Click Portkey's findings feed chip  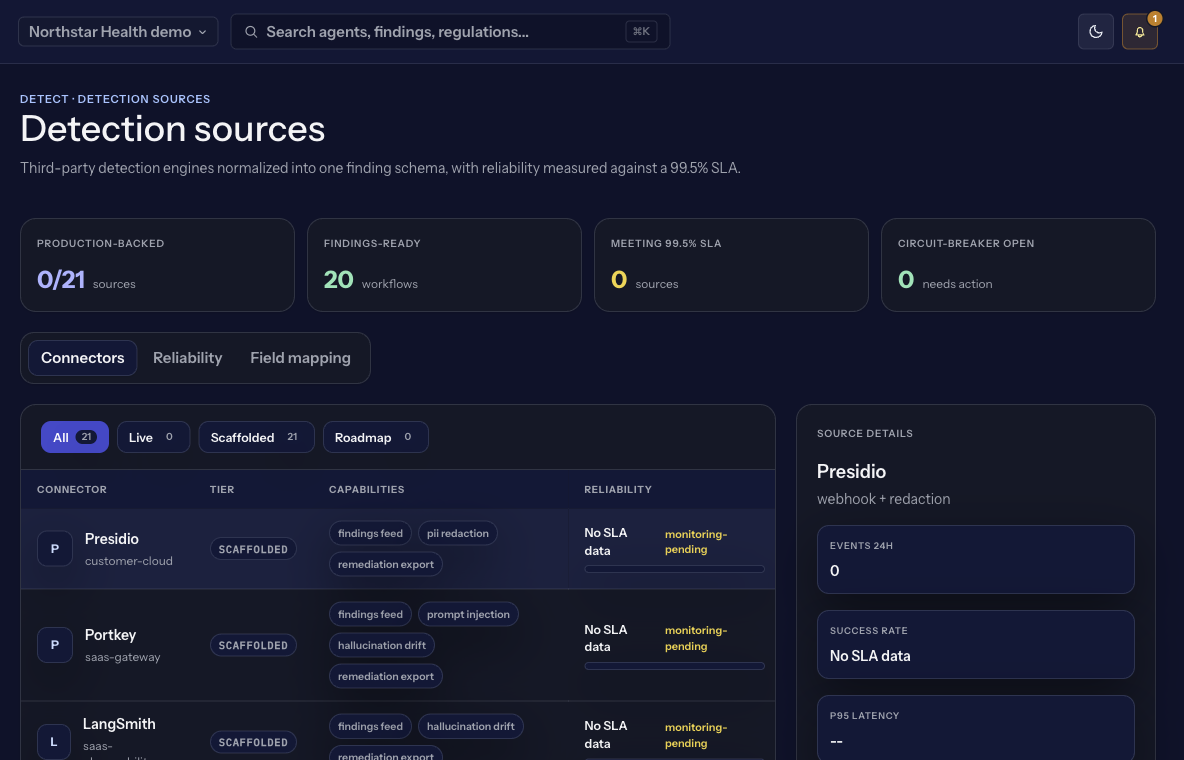point(370,614)
